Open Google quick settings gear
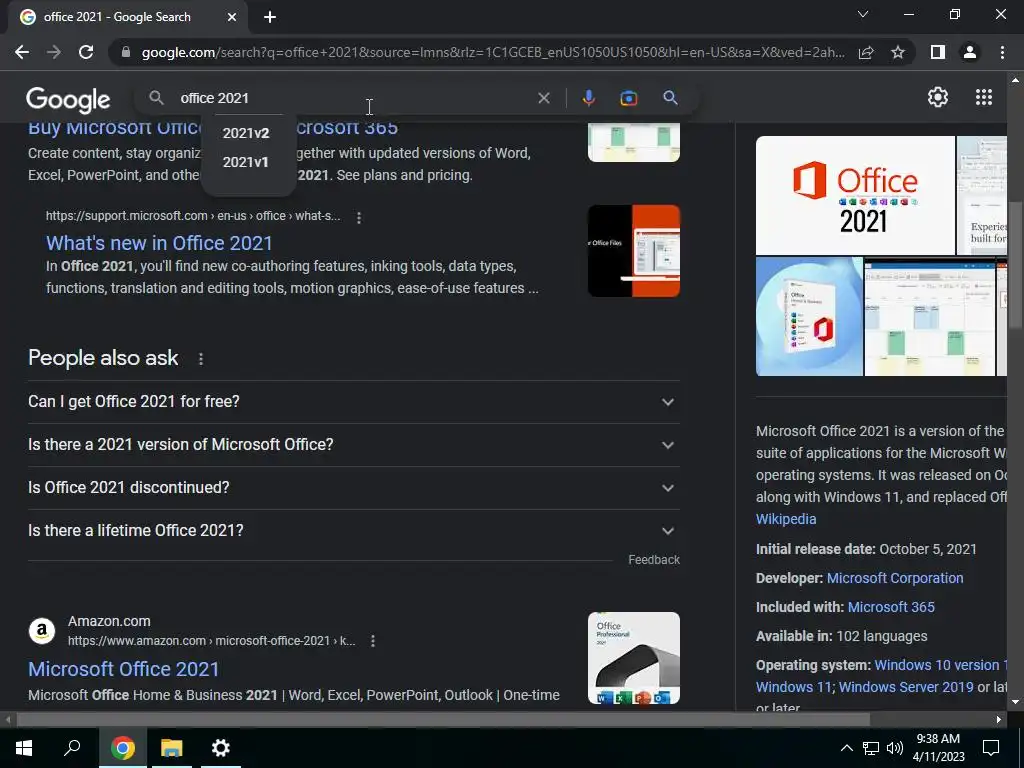This screenshot has width=1024, height=768. [938, 97]
